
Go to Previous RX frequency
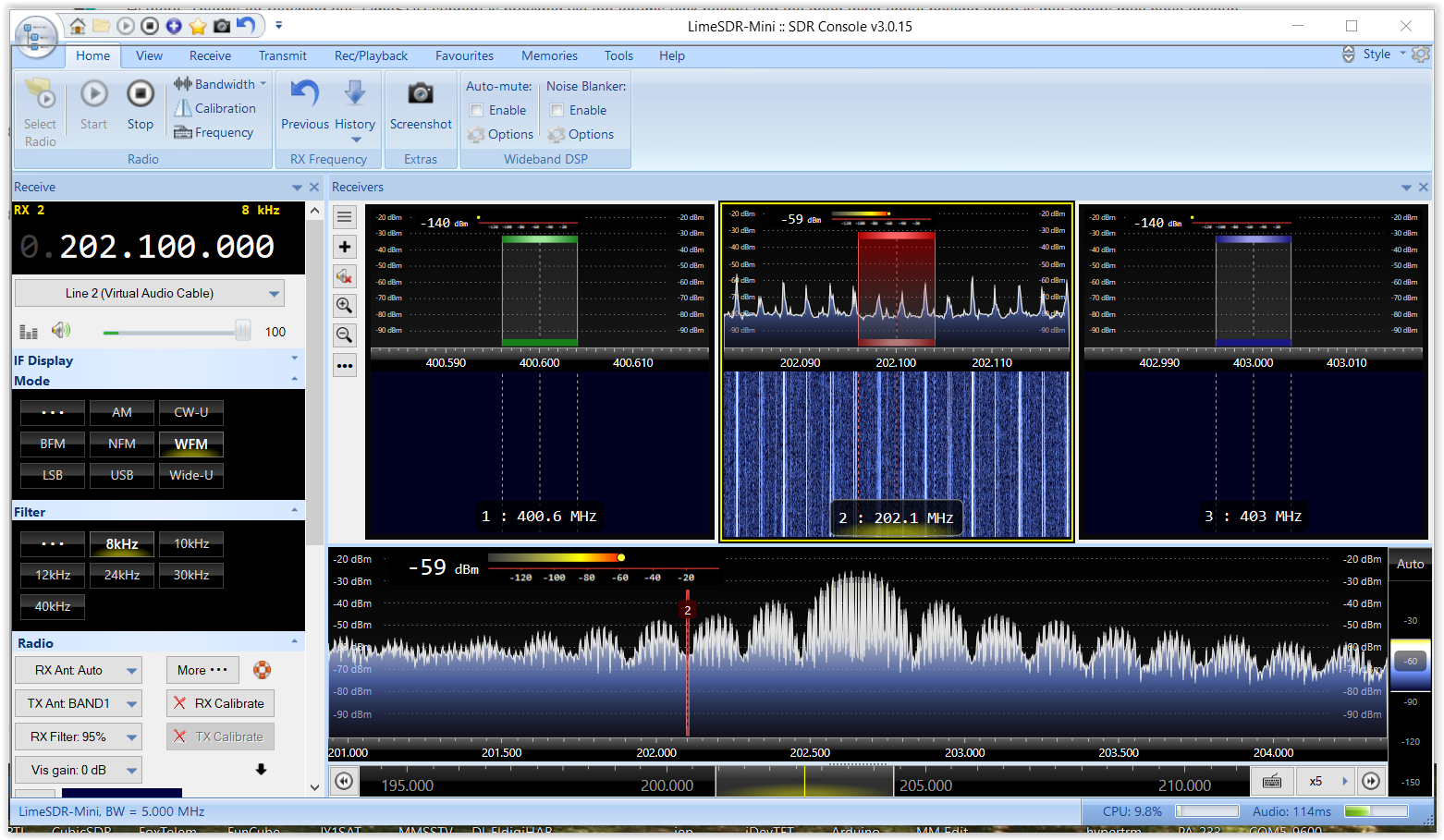(x=304, y=104)
